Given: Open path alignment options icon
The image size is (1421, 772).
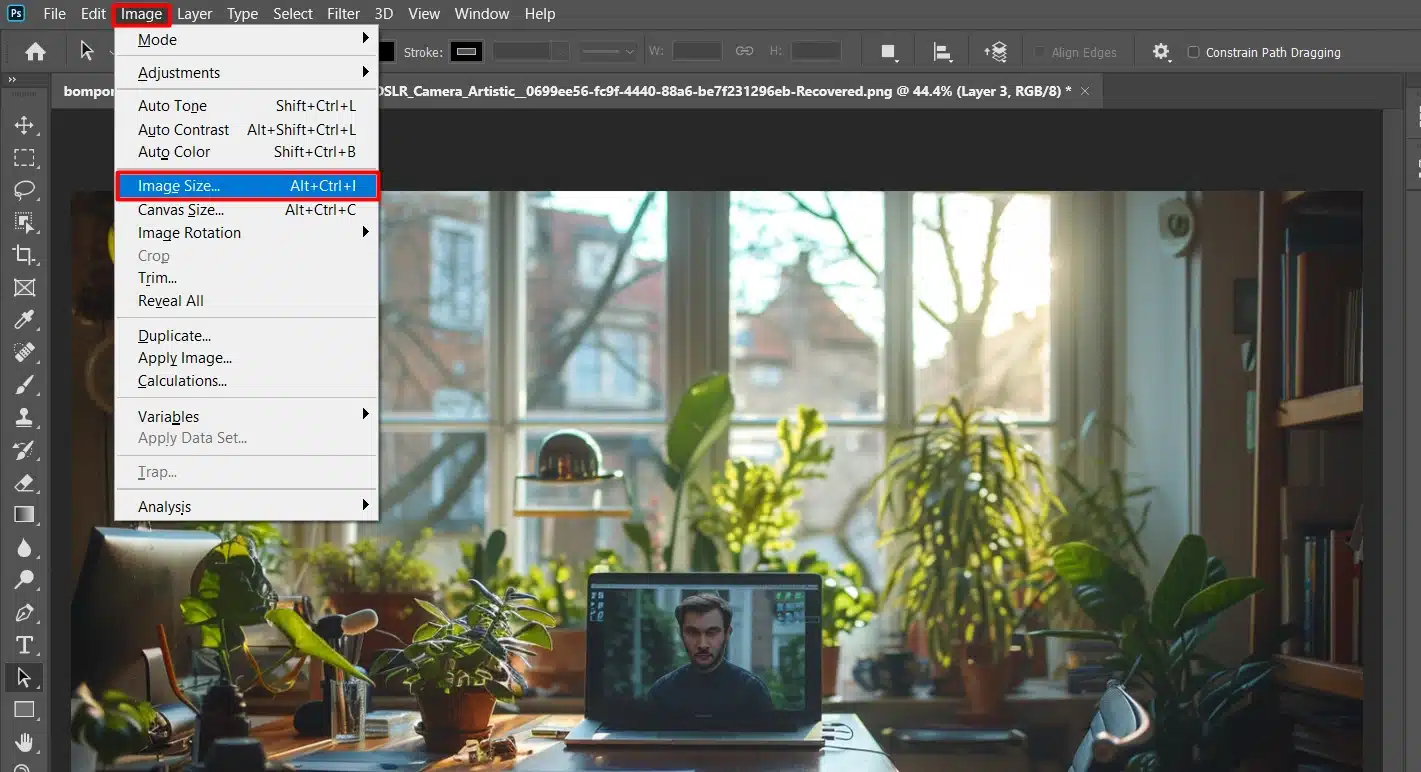Looking at the screenshot, I should (x=942, y=52).
